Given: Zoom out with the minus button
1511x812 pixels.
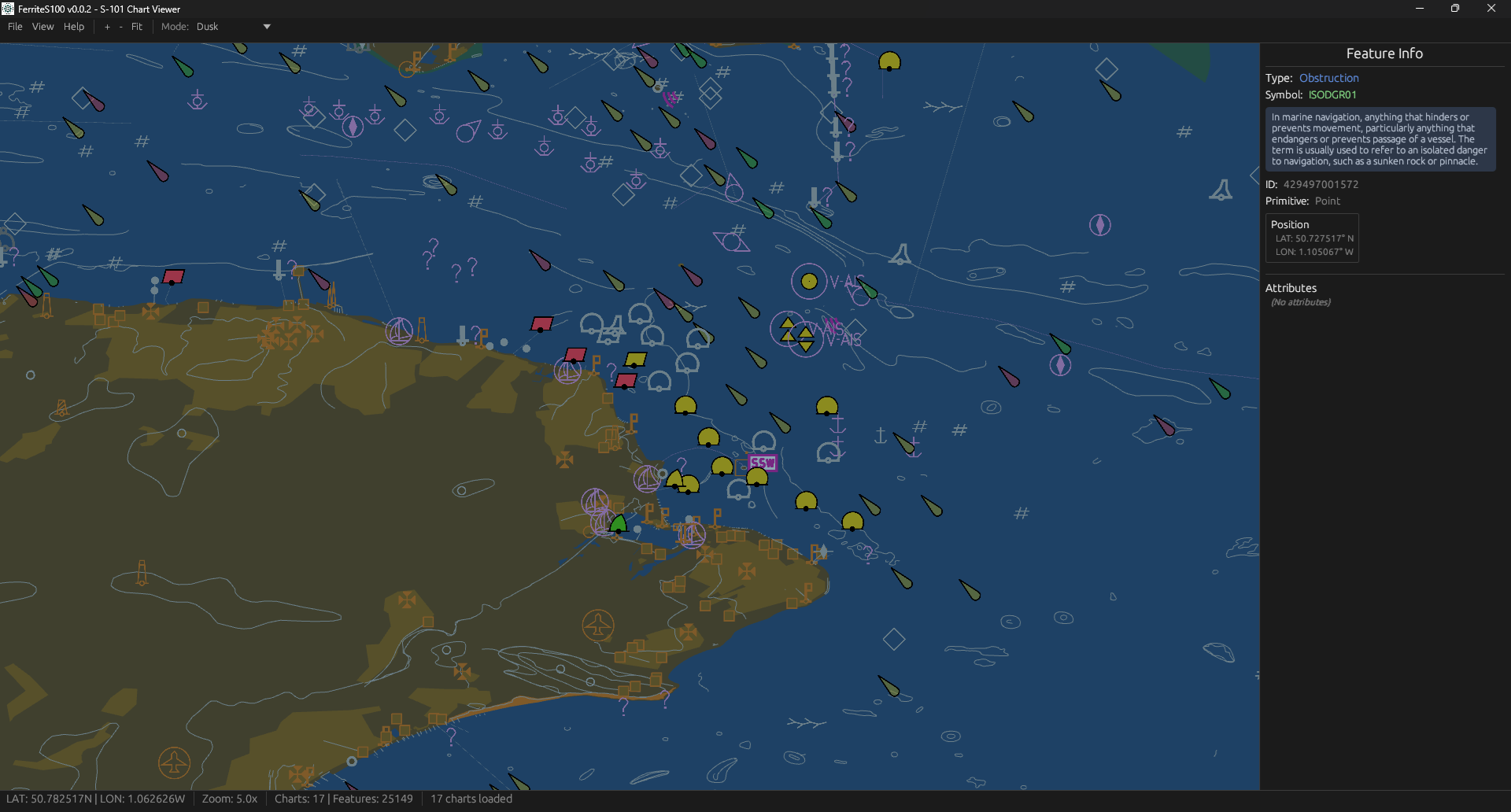Looking at the screenshot, I should pyautogui.click(x=120, y=27).
